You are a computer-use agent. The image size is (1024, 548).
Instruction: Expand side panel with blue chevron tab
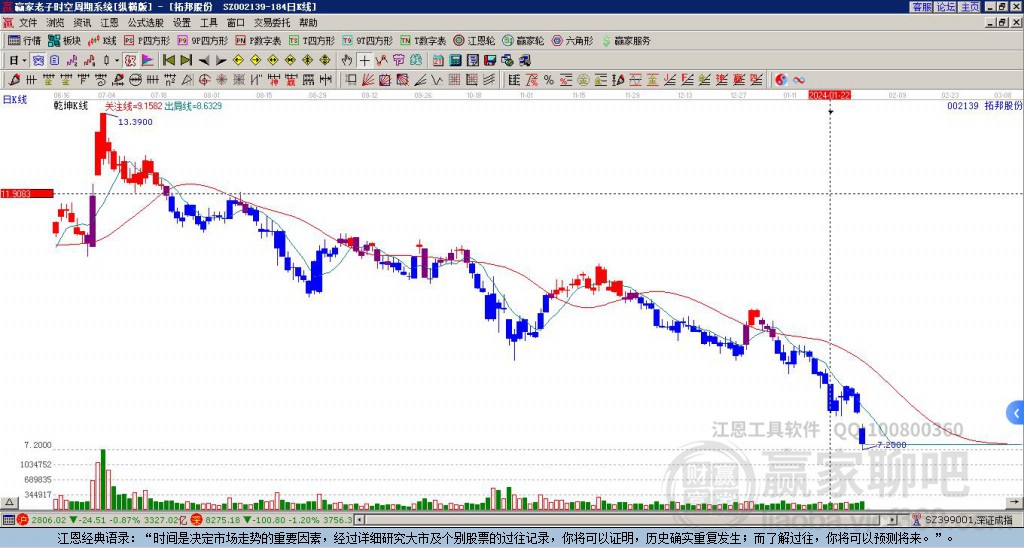pos(1016,413)
